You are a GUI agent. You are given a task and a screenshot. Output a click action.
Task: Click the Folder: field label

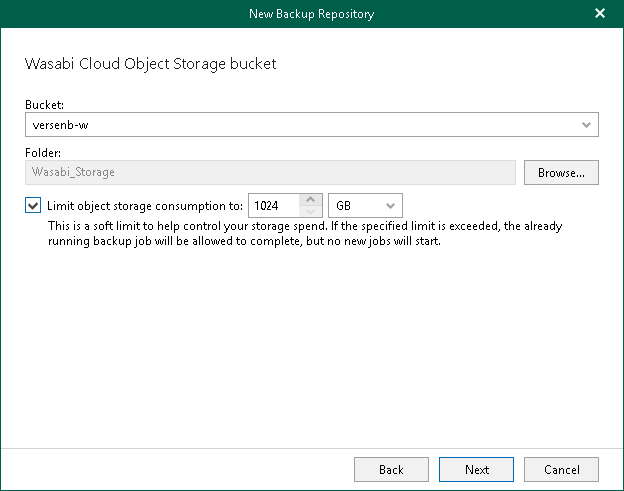coord(43,153)
